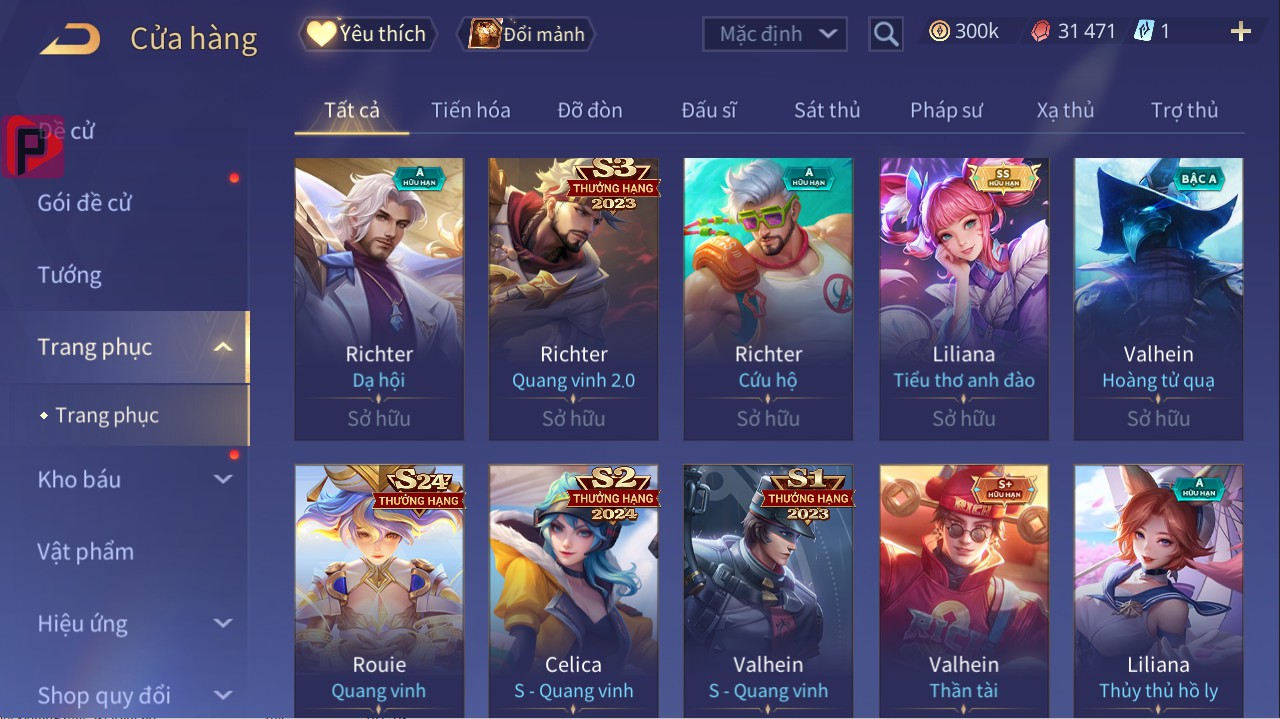Select the Richter Dạ hội skin card
The image size is (1280, 719).
pyautogui.click(x=379, y=298)
